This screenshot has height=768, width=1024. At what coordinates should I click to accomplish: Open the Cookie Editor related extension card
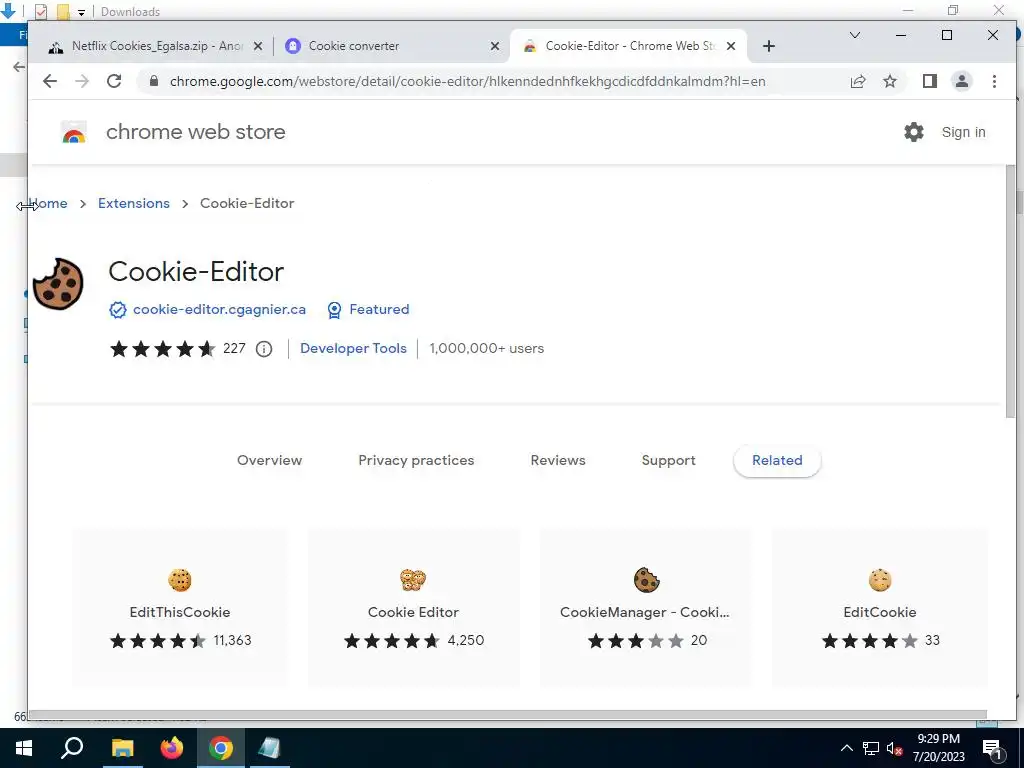(413, 607)
